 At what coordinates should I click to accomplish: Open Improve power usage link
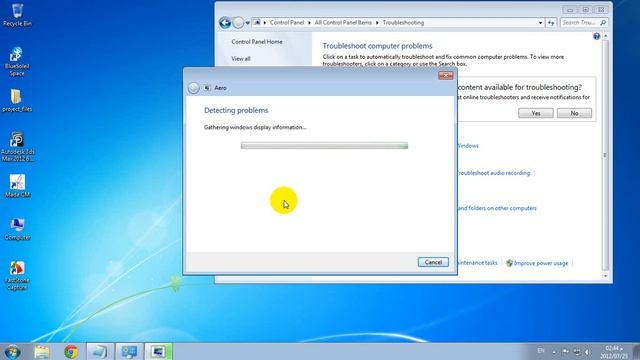coord(541,263)
